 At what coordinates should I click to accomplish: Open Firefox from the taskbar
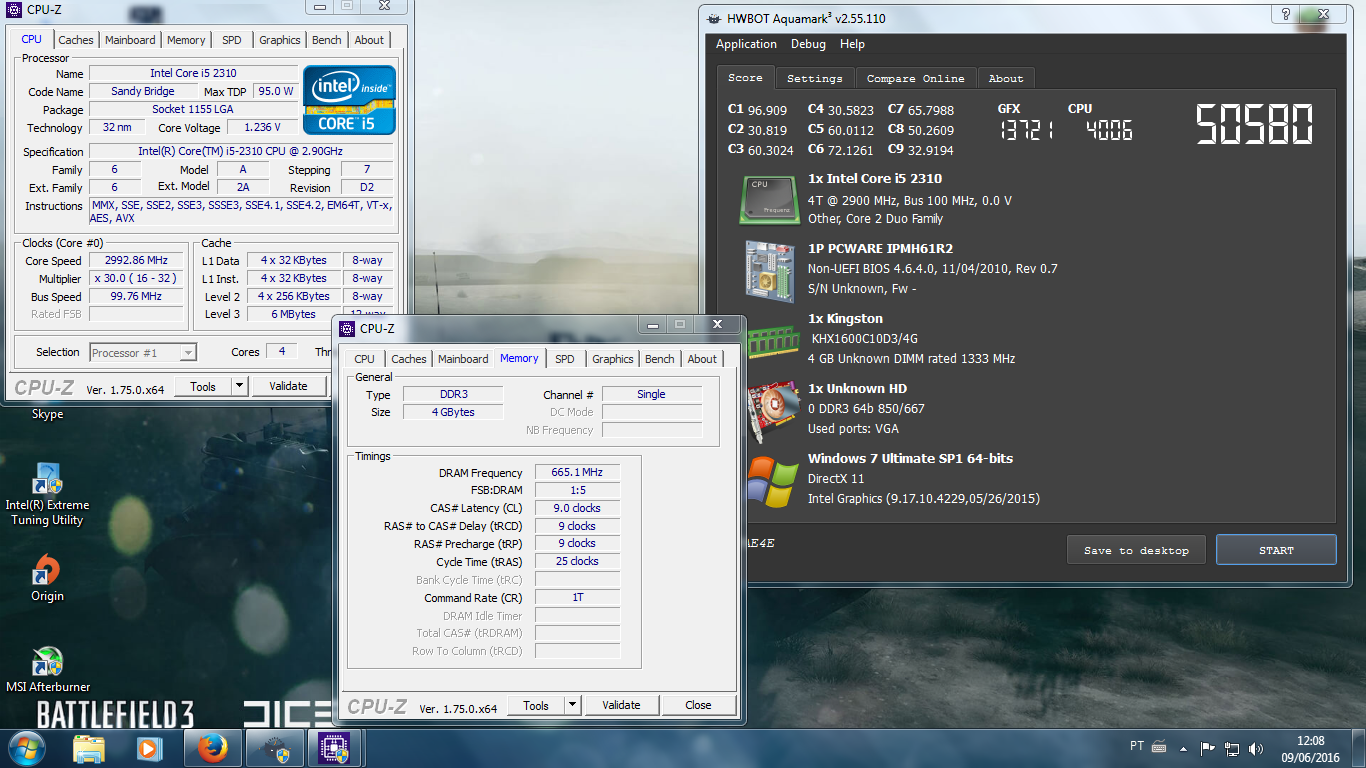[x=211, y=748]
